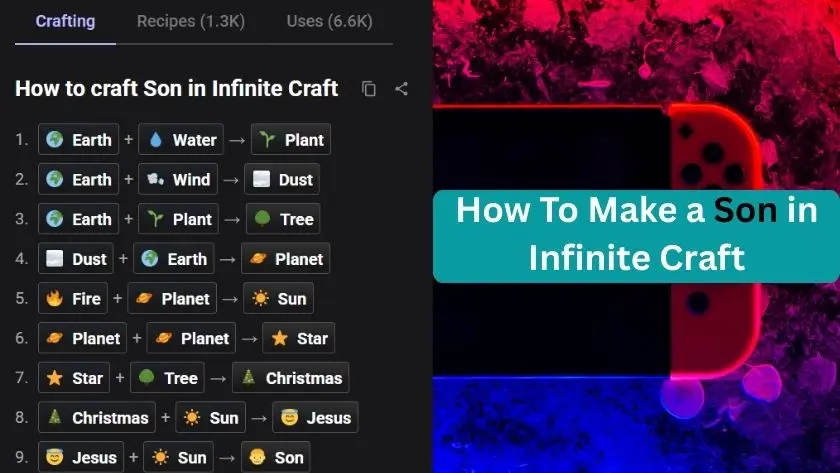Click second Planet chip in step 6
Image resolution: width=840 pixels, height=473 pixels.
pyautogui.click(x=191, y=337)
